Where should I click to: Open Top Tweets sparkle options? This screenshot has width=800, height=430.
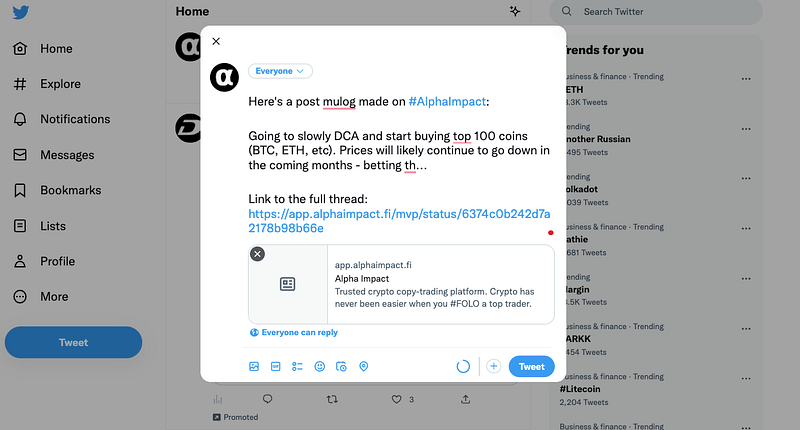[515, 12]
